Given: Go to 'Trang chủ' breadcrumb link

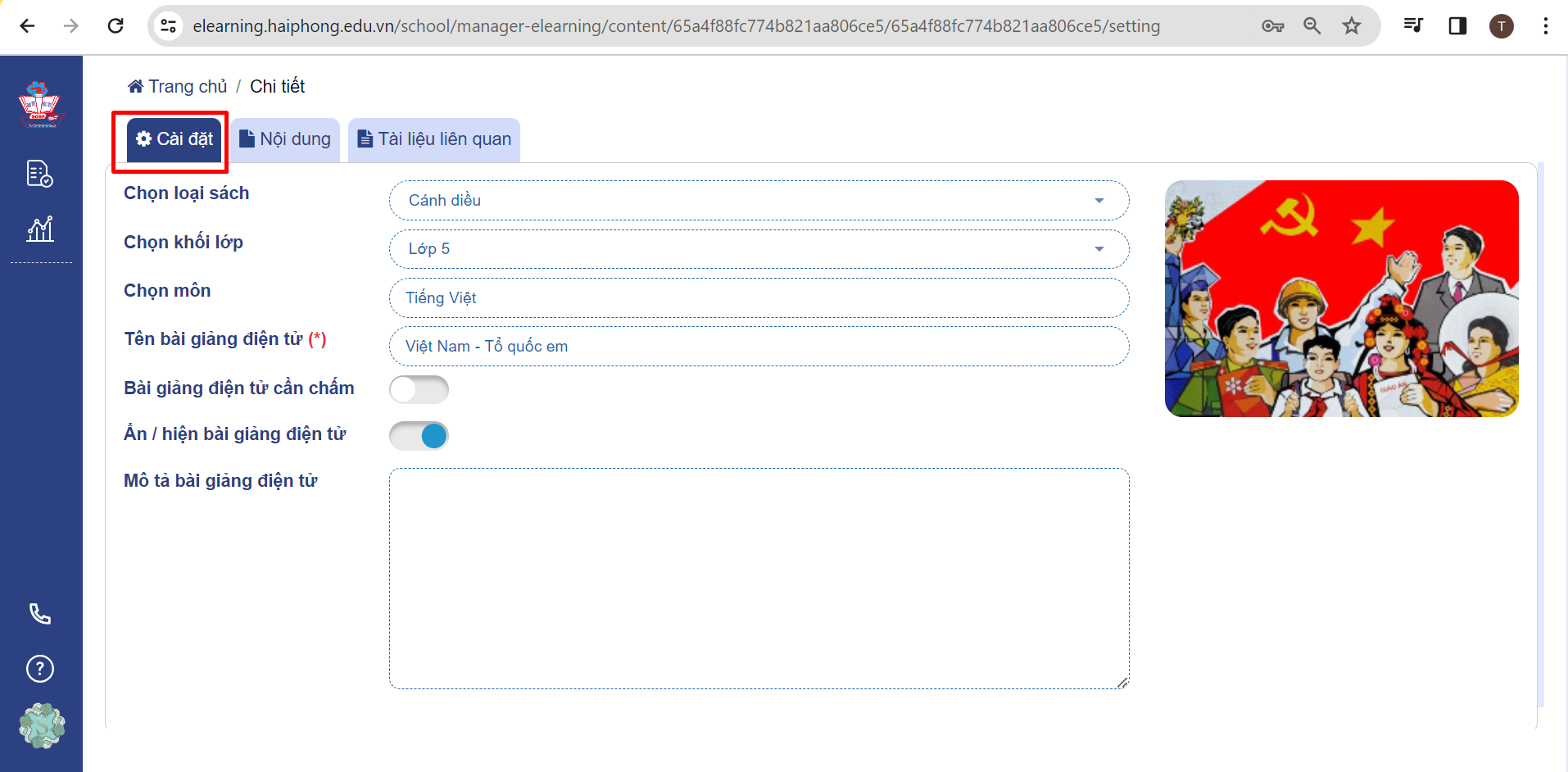Looking at the screenshot, I should 178,87.
